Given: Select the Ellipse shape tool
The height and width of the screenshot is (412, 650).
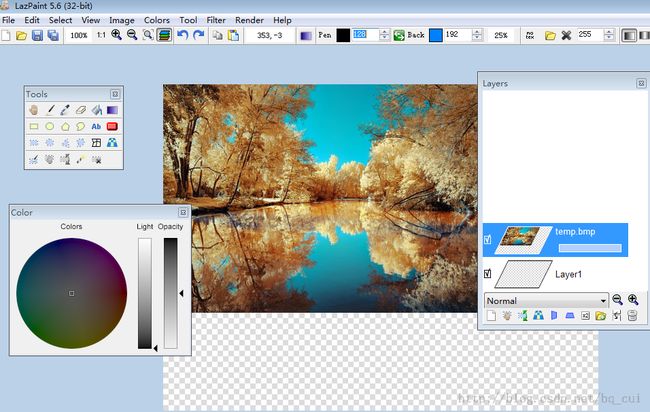Looking at the screenshot, I should [49, 126].
